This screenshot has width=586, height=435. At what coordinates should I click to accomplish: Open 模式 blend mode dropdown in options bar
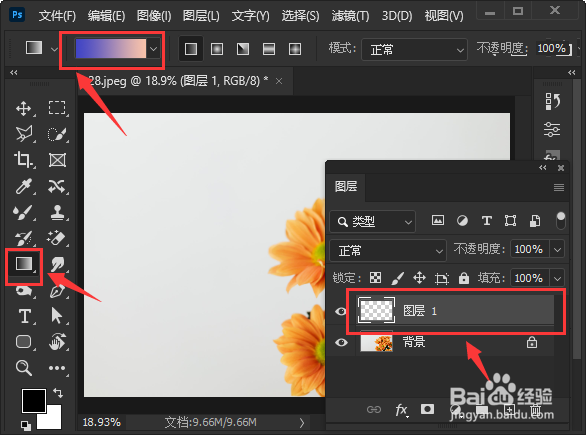(414, 49)
